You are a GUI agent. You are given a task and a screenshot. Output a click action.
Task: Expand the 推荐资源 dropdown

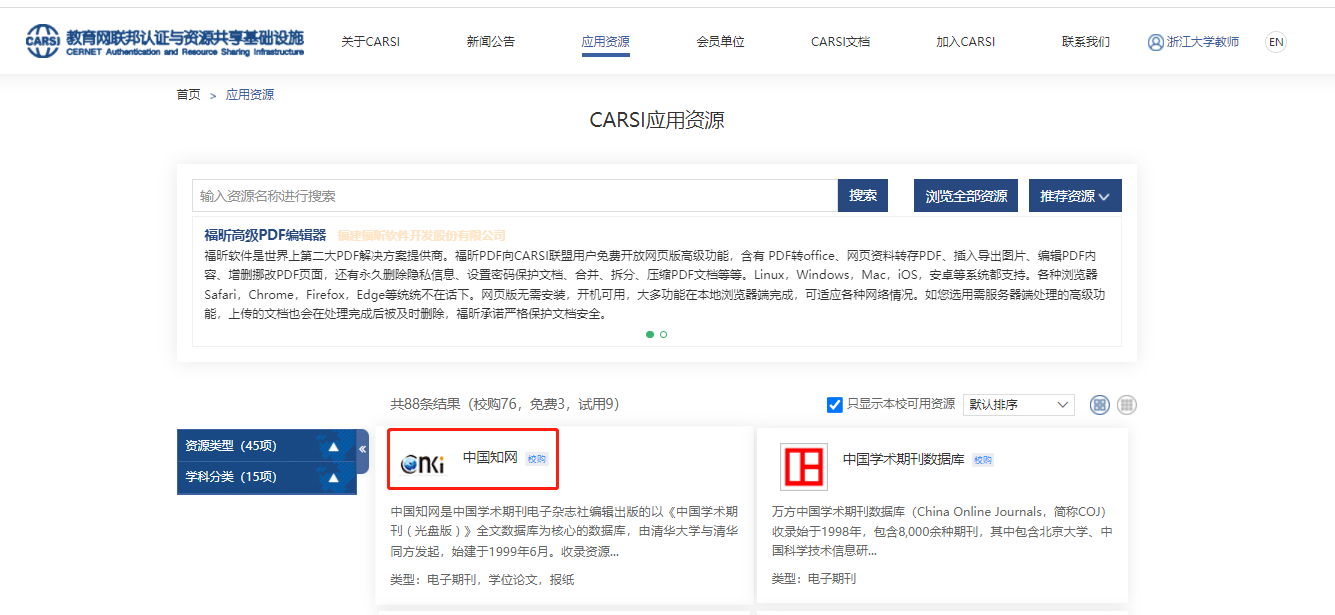coord(1075,196)
